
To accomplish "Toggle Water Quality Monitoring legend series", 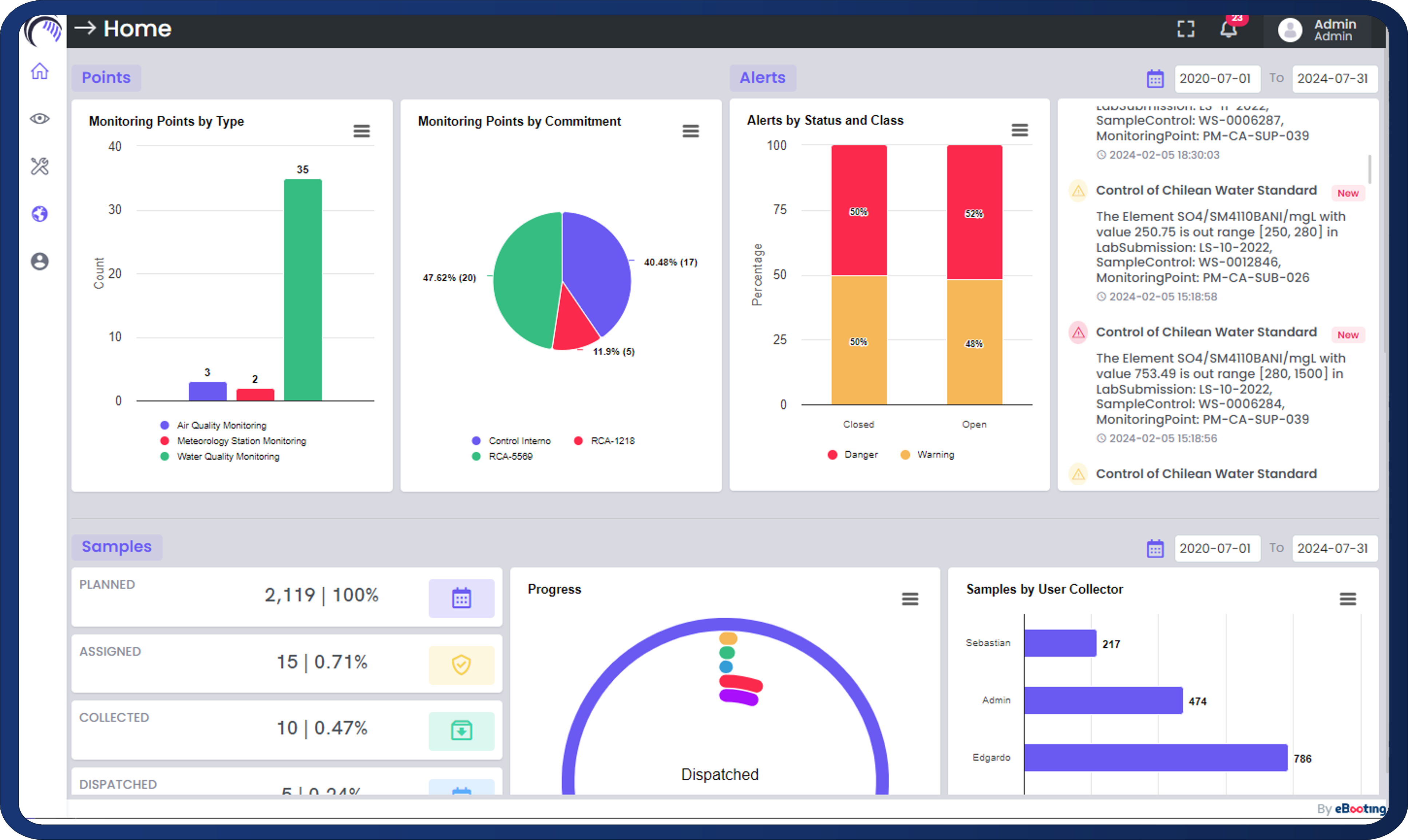I will tap(220, 456).
